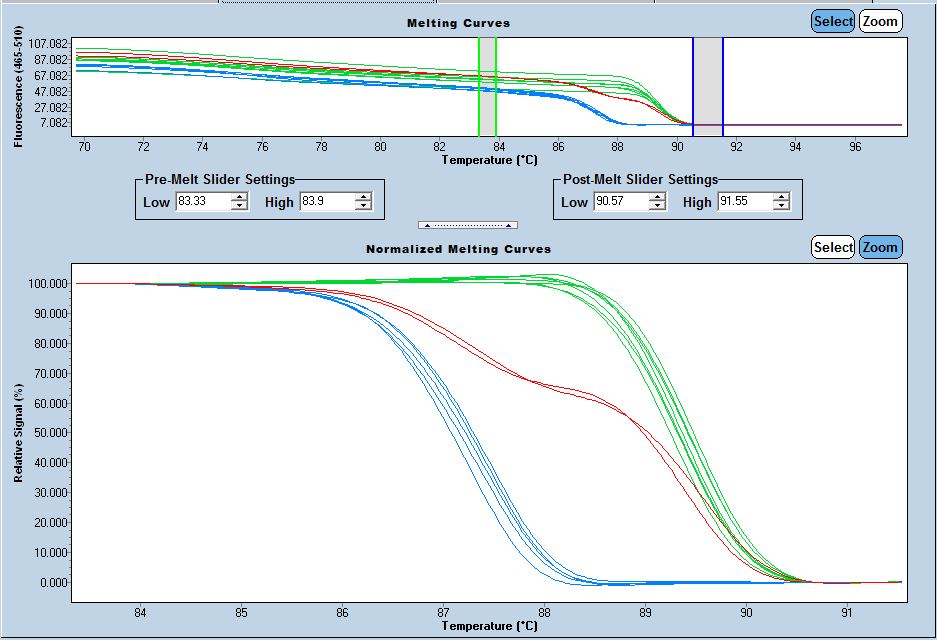Click Zoom button on Normalized Melting Curves
Screen dimensions: 937x640
pos(880,247)
